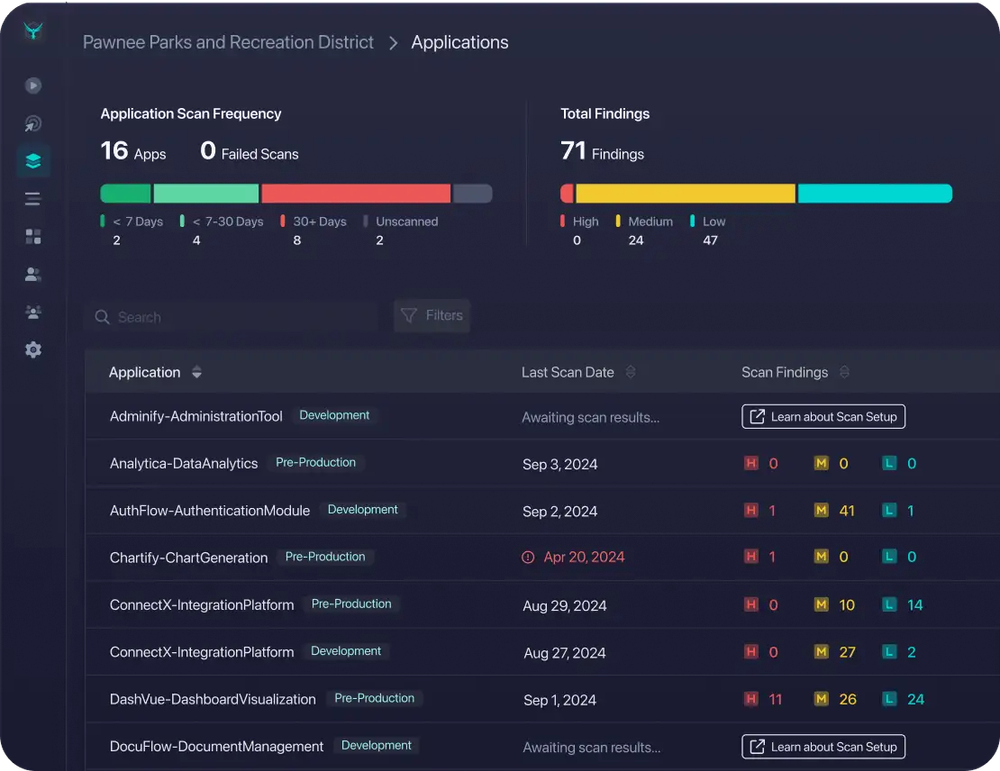Viewport: 1000px width, 771px height.
Task: Click the bull logo at sidebar top
Action: [x=33, y=31]
